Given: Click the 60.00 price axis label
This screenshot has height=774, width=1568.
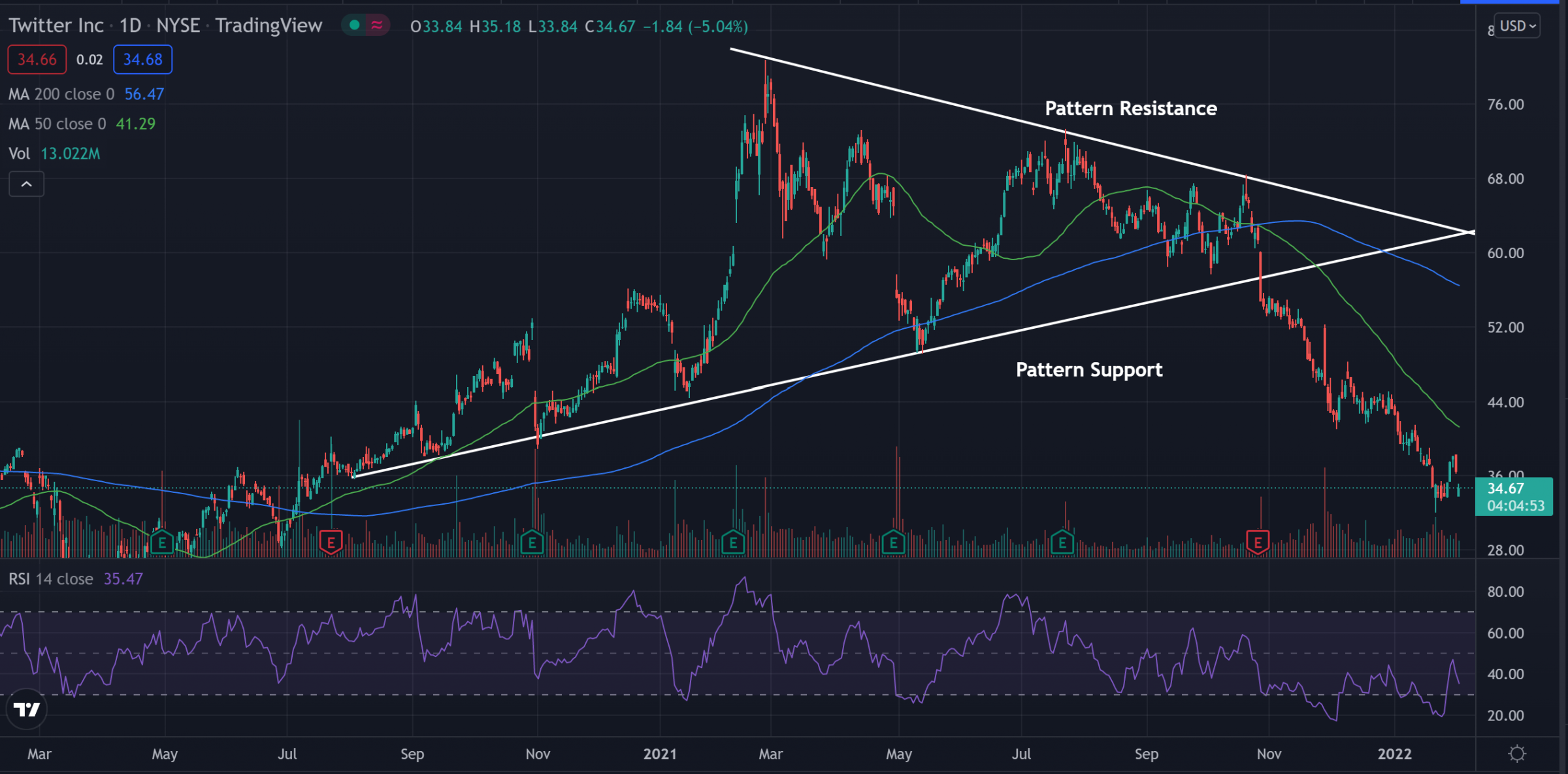Looking at the screenshot, I should pyautogui.click(x=1505, y=253).
